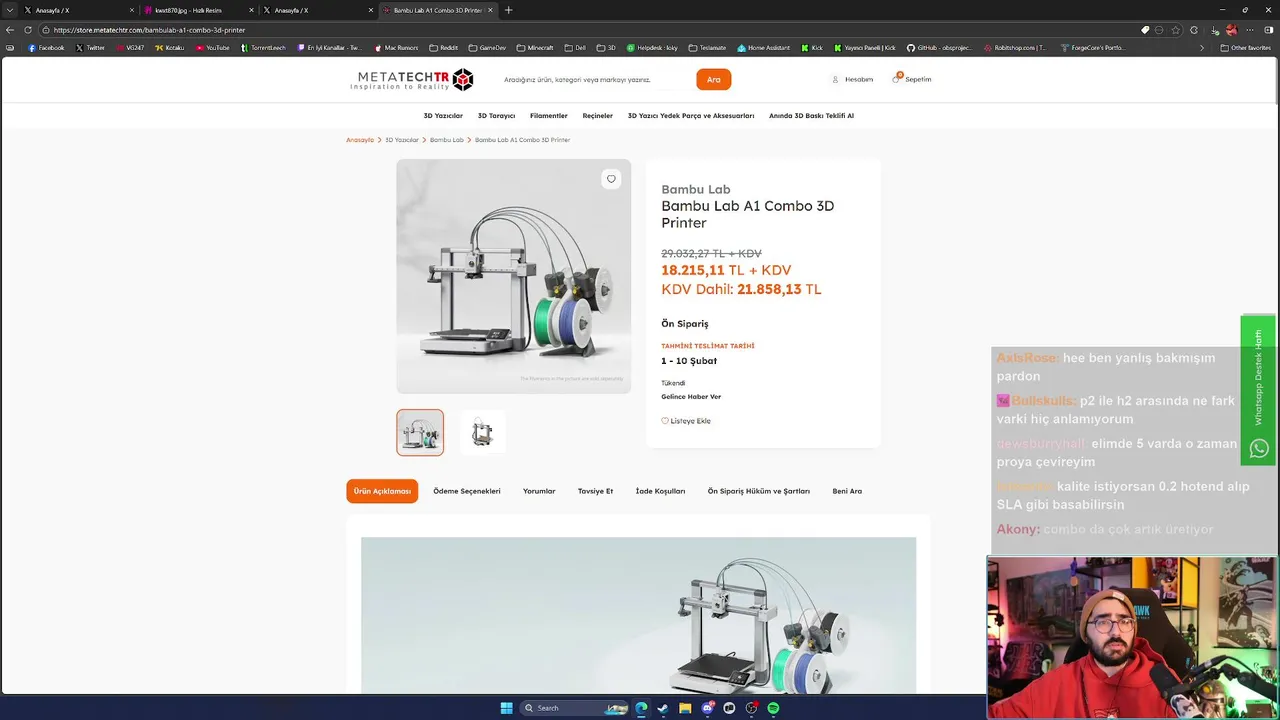Open Mac Rumors bookmark
This screenshot has width=1280, height=720.
click(396, 47)
